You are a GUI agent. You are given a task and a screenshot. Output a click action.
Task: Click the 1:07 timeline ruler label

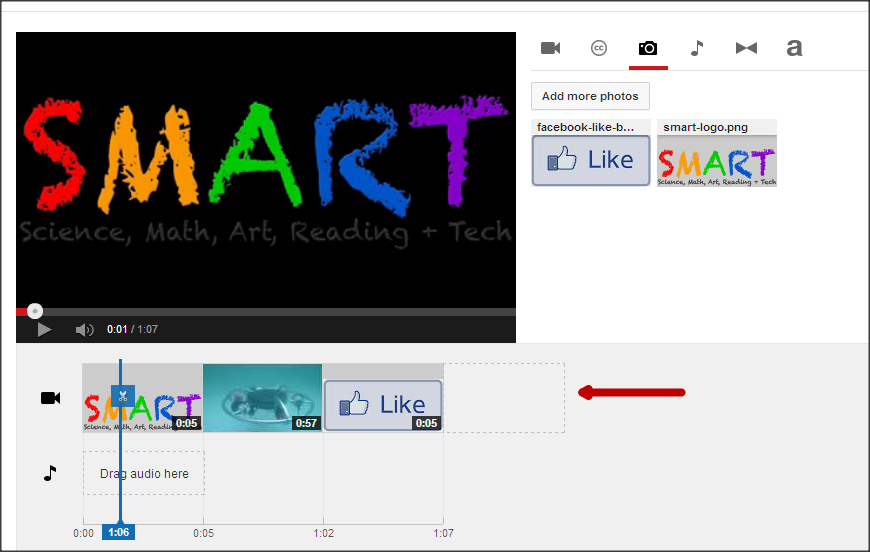[x=443, y=534]
